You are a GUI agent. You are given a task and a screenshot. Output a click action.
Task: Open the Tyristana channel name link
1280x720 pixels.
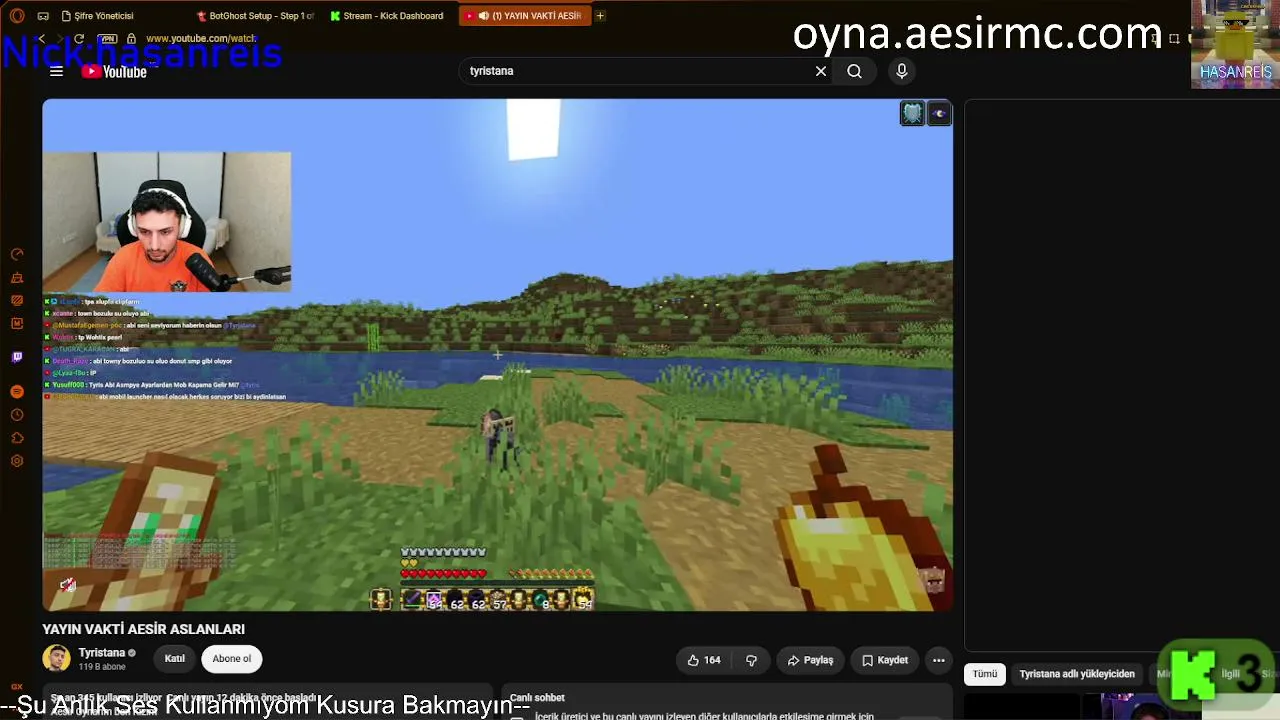tap(102, 652)
